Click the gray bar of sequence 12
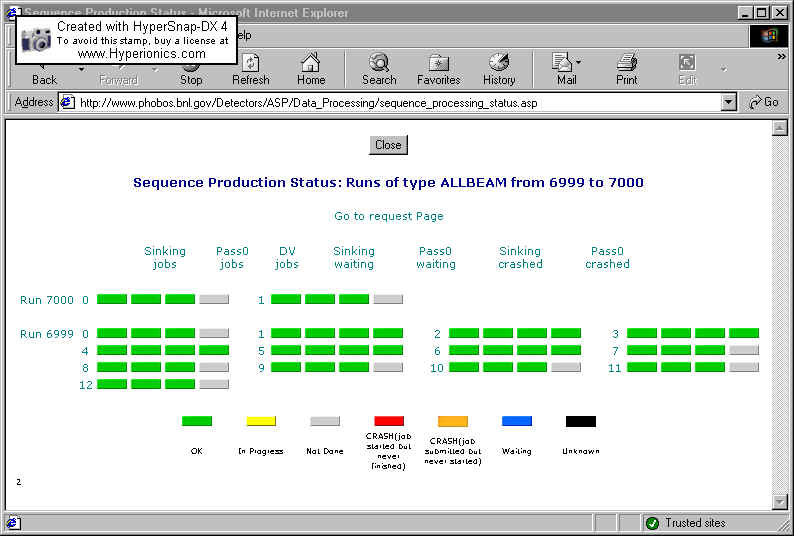This screenshot has width=794, height=536. [x=214, y=385]
